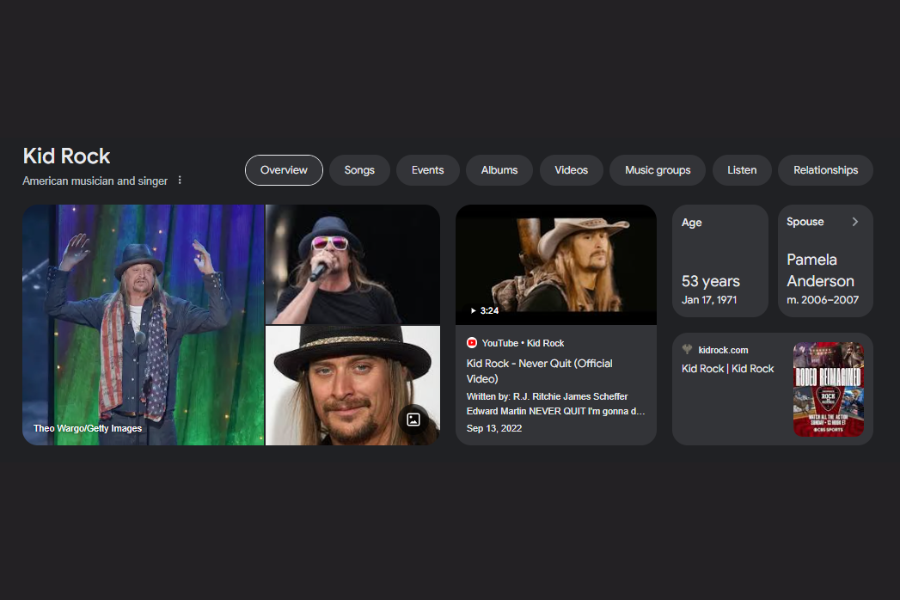Open the Listen tab
This screenshot has height=600, width=900.
[742, 170]
